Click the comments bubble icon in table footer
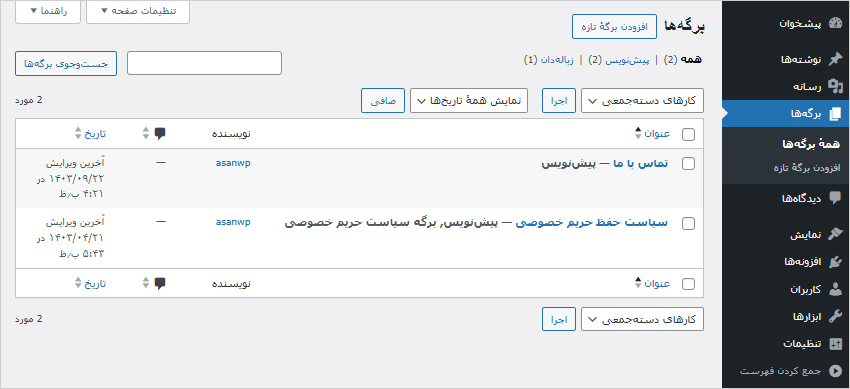Viewport: 850px width, 389px height. [160, 283]
